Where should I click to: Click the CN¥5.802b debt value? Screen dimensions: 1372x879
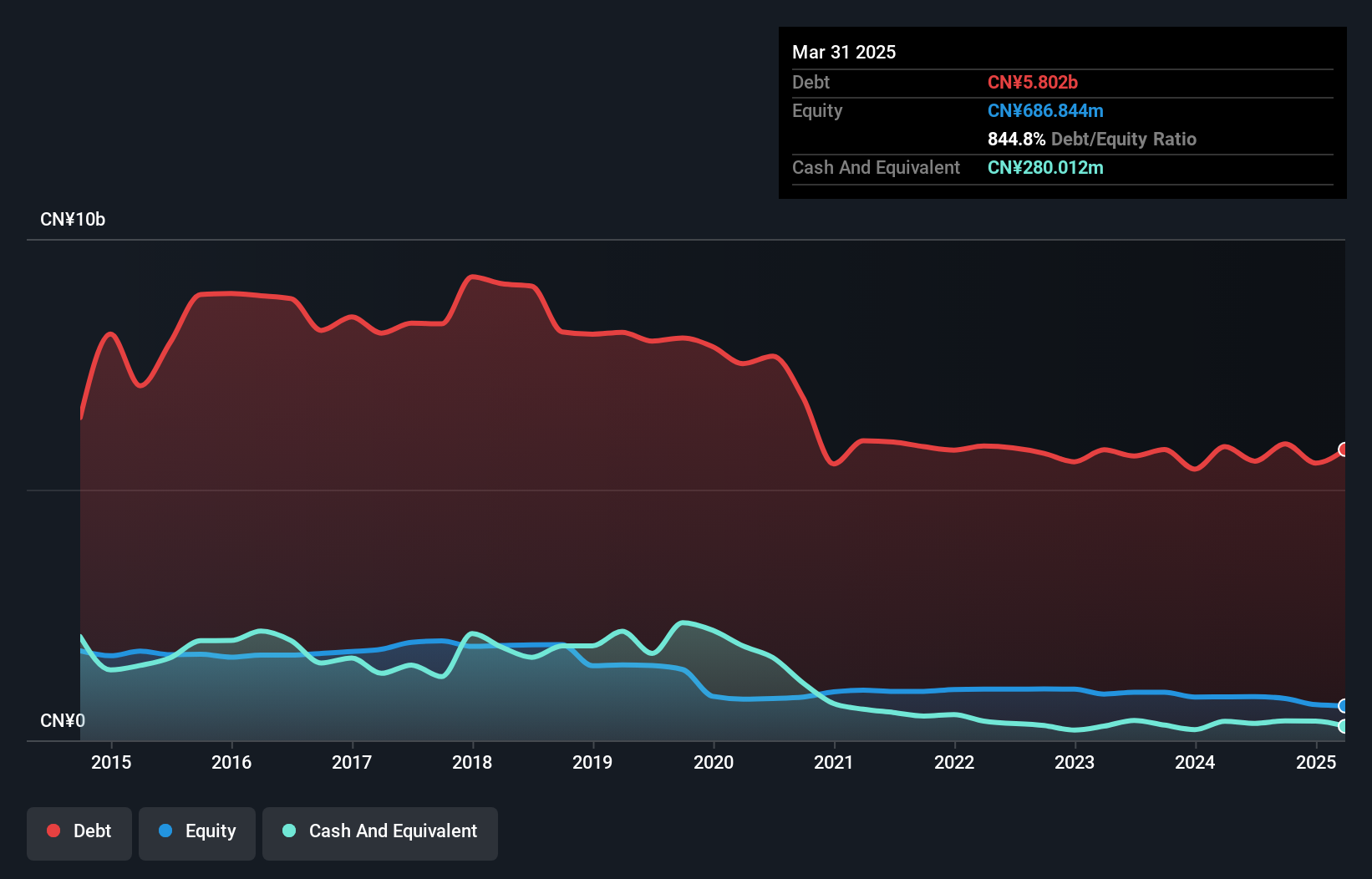[1033, 82]
